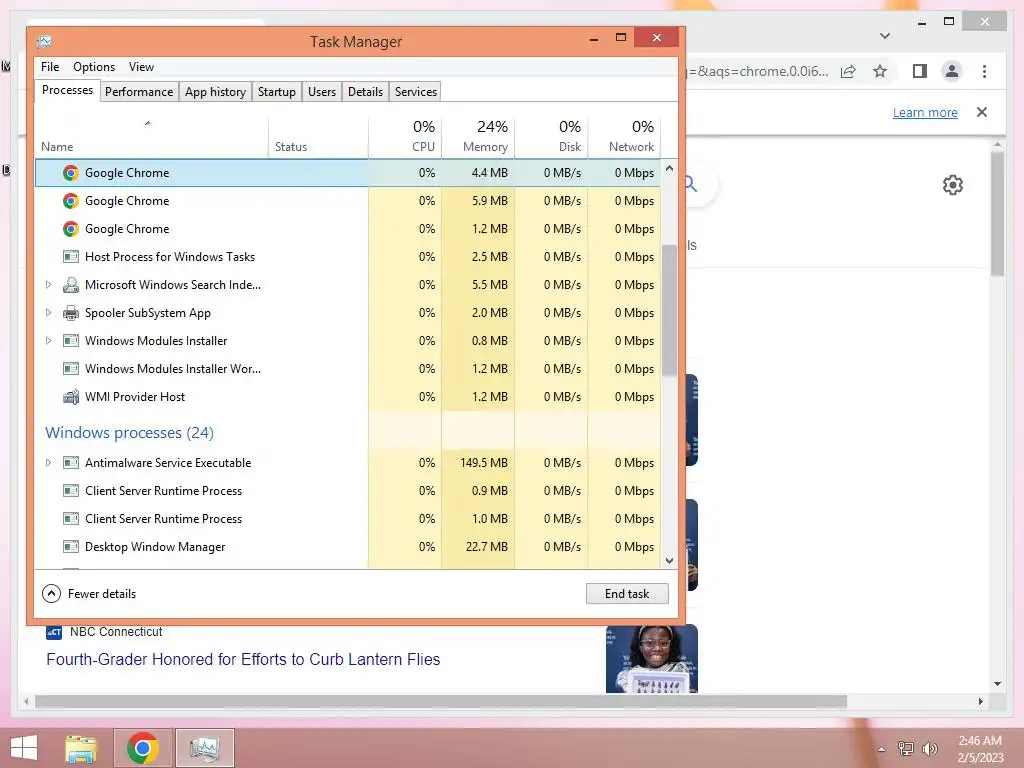Click Task Manager process list scrollbar thumb
Image resolution: width=1024 pixels, height=768 pixels.
(669, 310)
